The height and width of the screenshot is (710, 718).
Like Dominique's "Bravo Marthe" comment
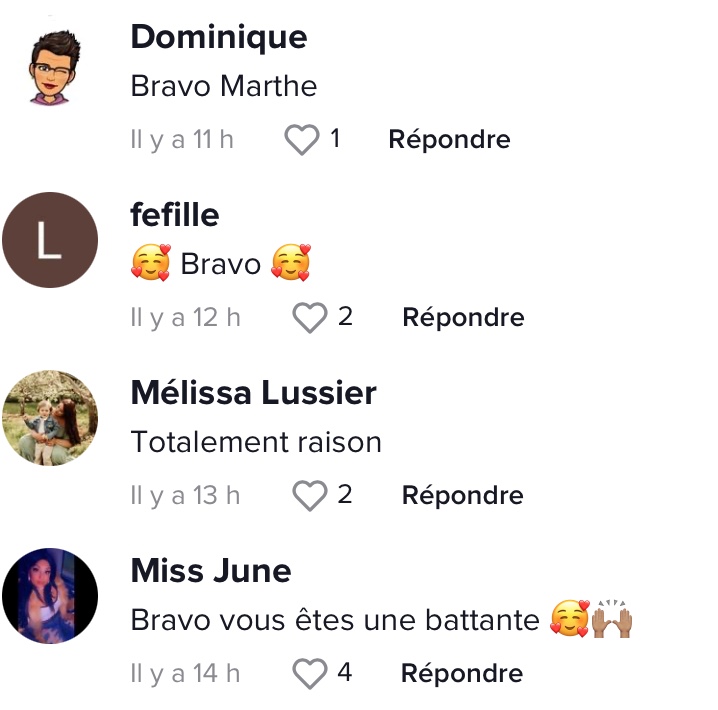click(302, 140)
